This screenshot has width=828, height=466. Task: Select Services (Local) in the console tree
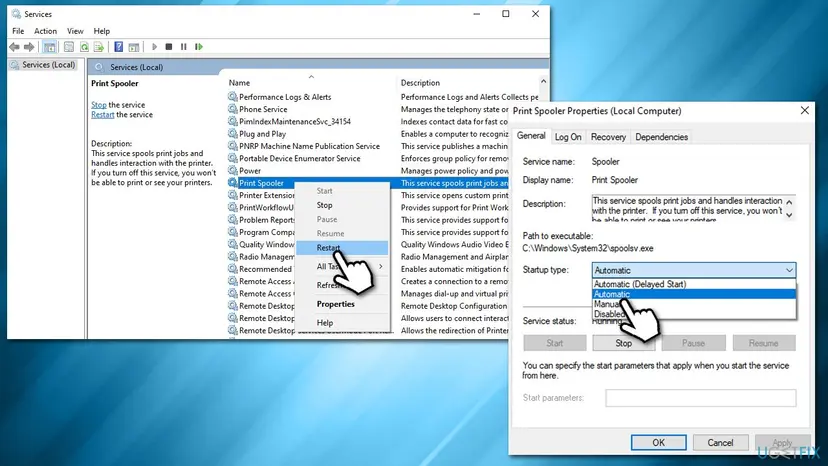coord(43,64)
